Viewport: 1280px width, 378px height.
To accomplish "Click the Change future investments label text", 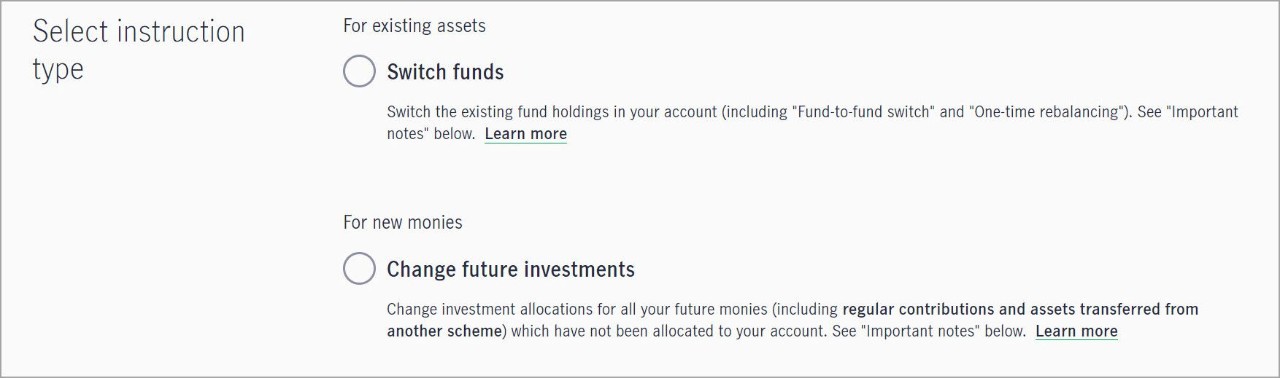I will [x=511, y=269].
